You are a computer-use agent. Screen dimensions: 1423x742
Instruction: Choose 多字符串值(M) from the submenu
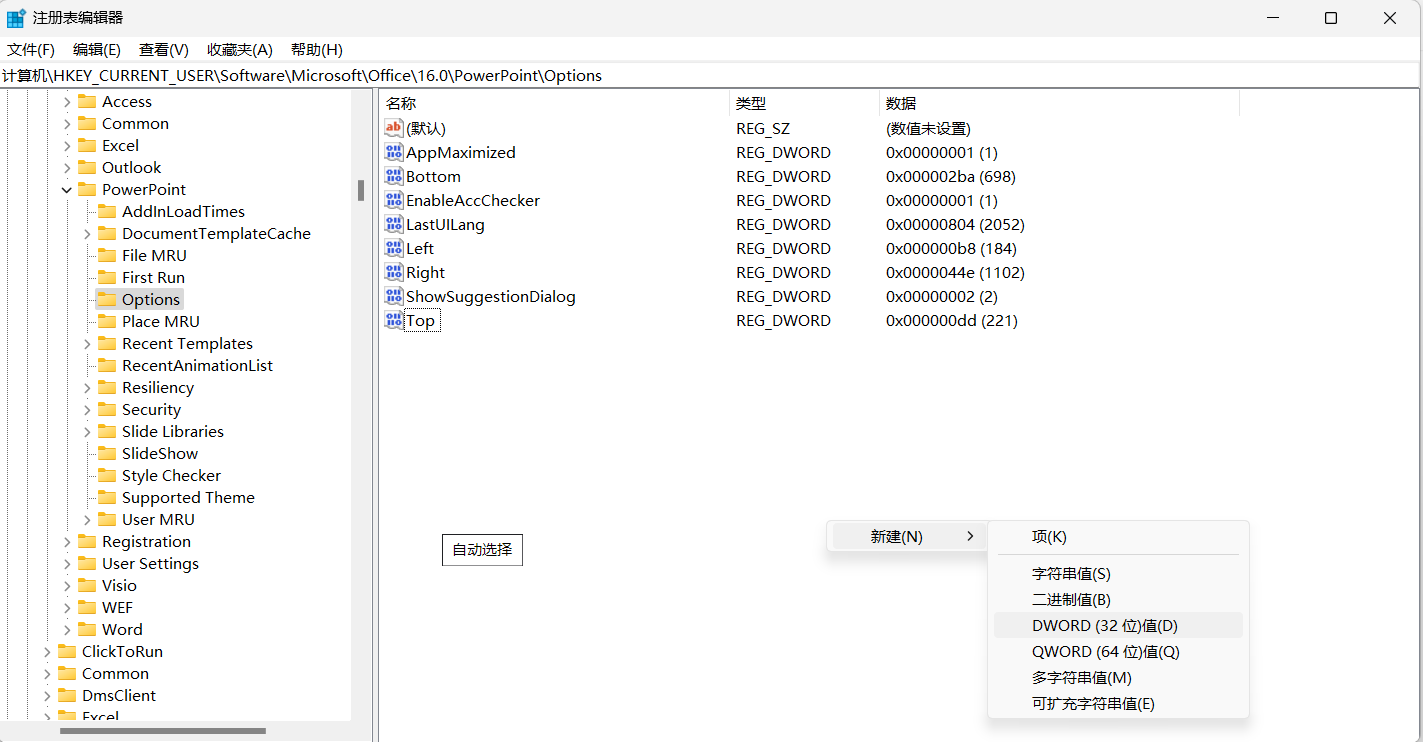(x=1118, y=677)
